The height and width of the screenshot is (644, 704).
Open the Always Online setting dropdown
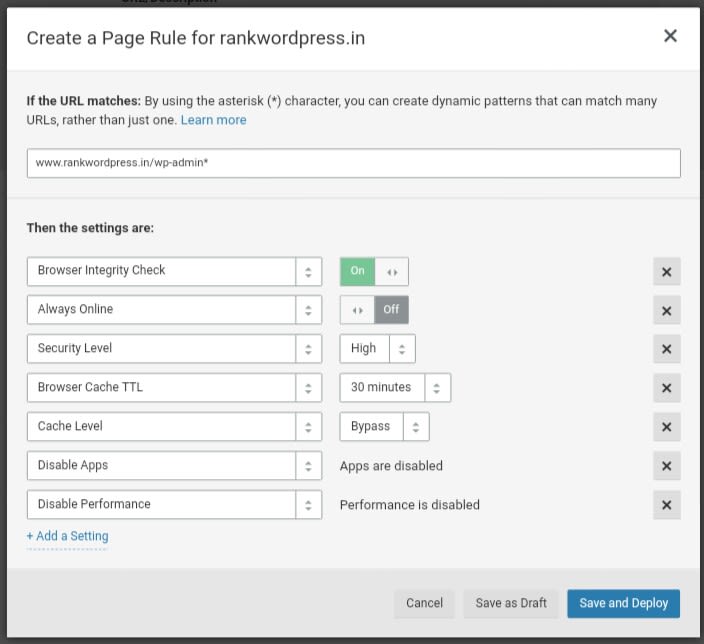(174, 310)
